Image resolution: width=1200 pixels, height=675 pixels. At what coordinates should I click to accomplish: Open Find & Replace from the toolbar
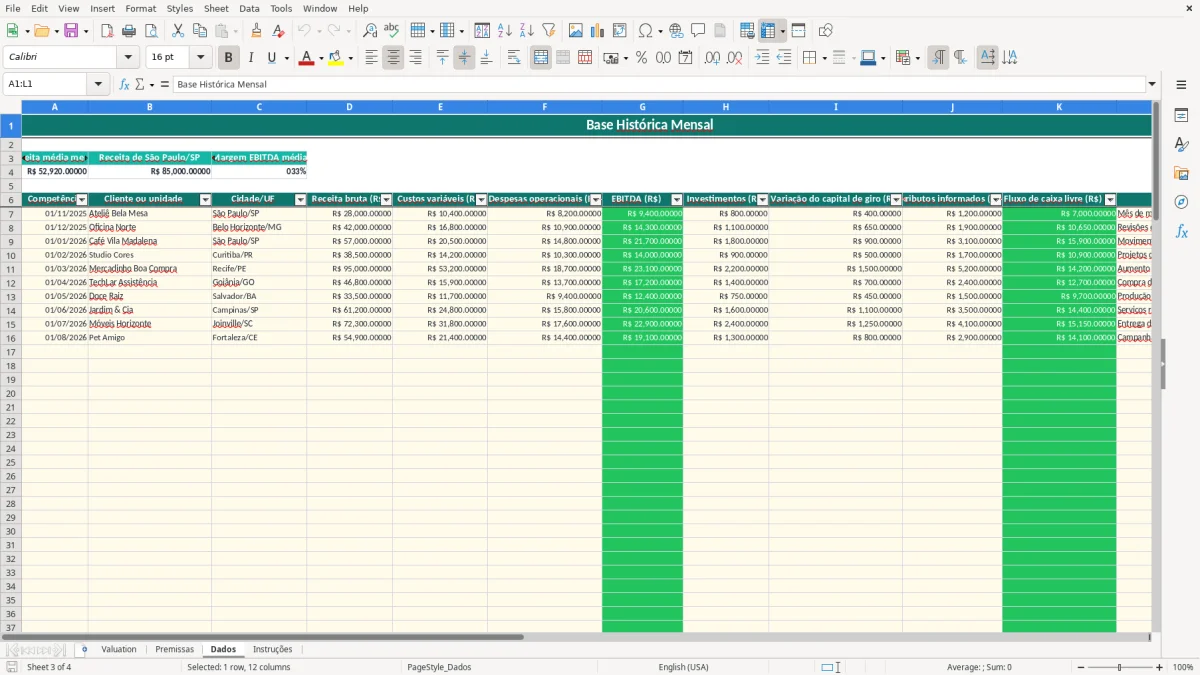pos(370,31)
